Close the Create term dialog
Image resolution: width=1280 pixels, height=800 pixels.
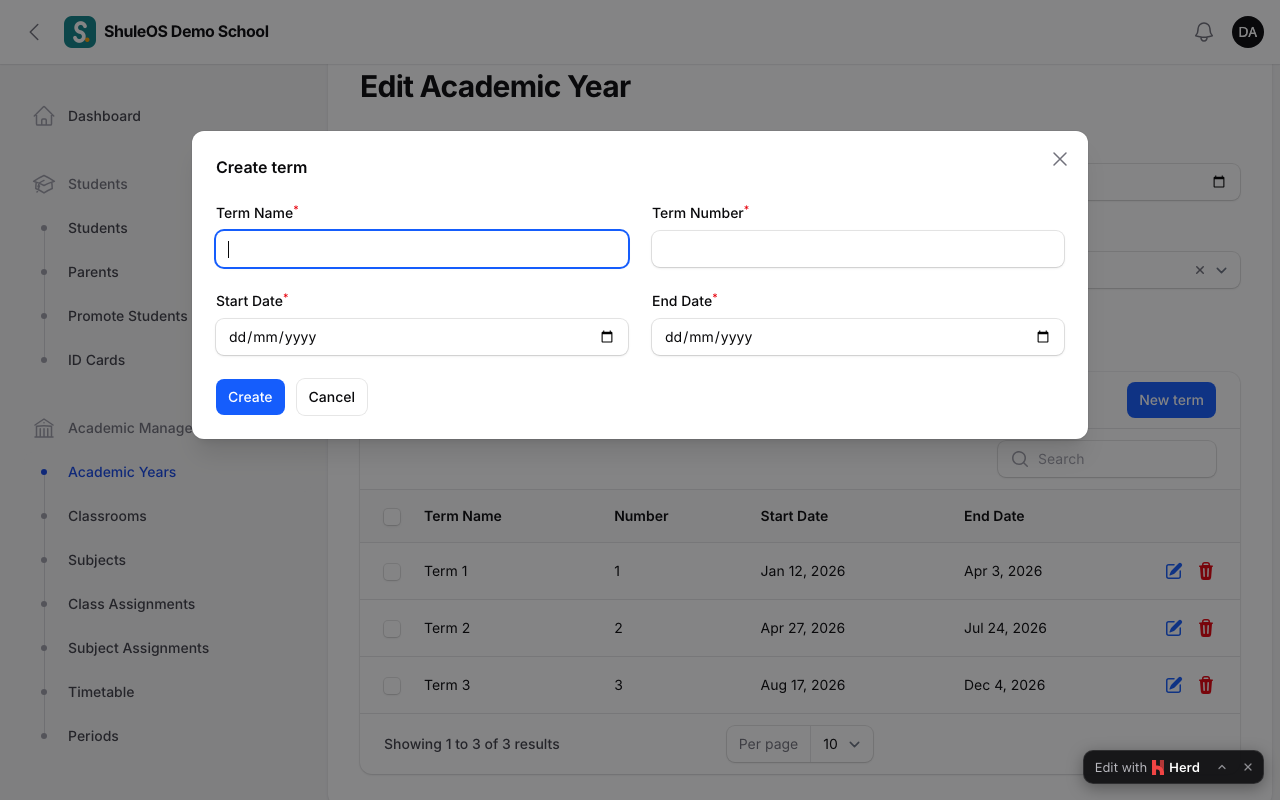coord(1060,159)
